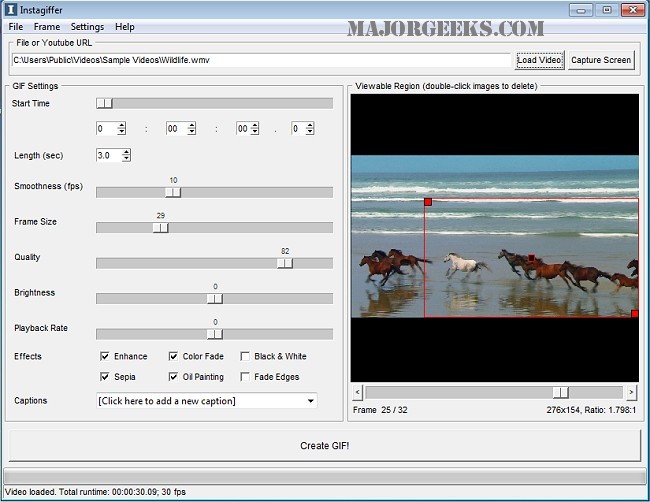This screenshot has height=502, width=650.
Task: Open the Frame menu
Action: click(47, 27)
